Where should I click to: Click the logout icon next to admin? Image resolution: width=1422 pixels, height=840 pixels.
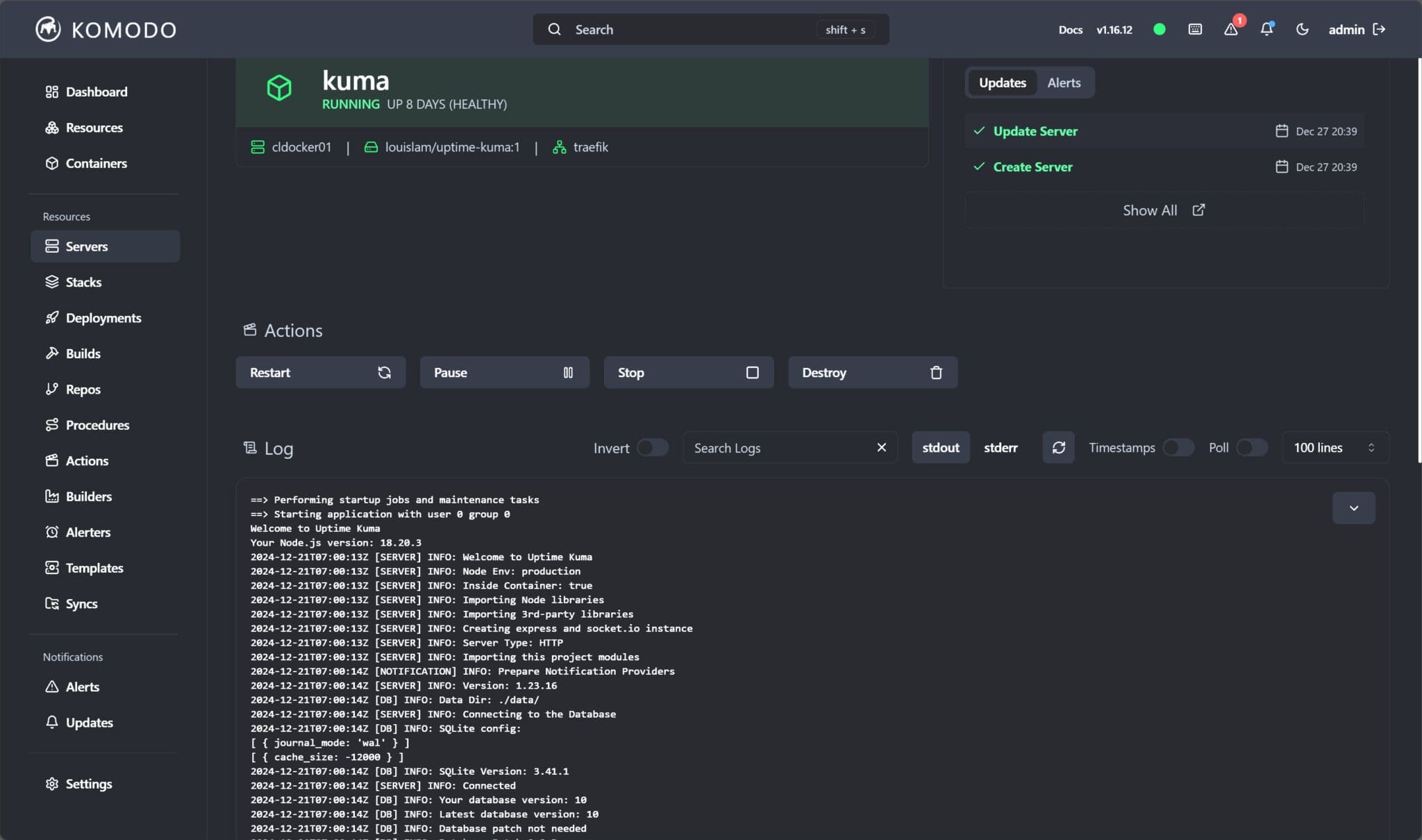1379,29
